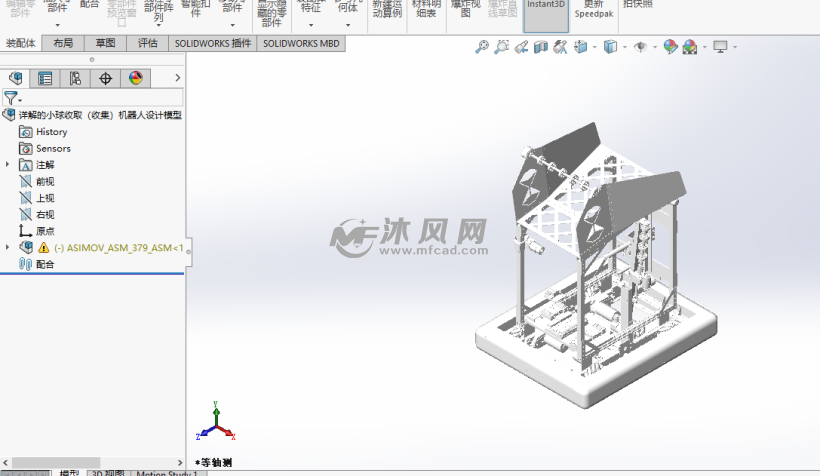Click the 配合 mate ribbon button
This screenshot has height=476, width=820.
[x=89, y=6]
